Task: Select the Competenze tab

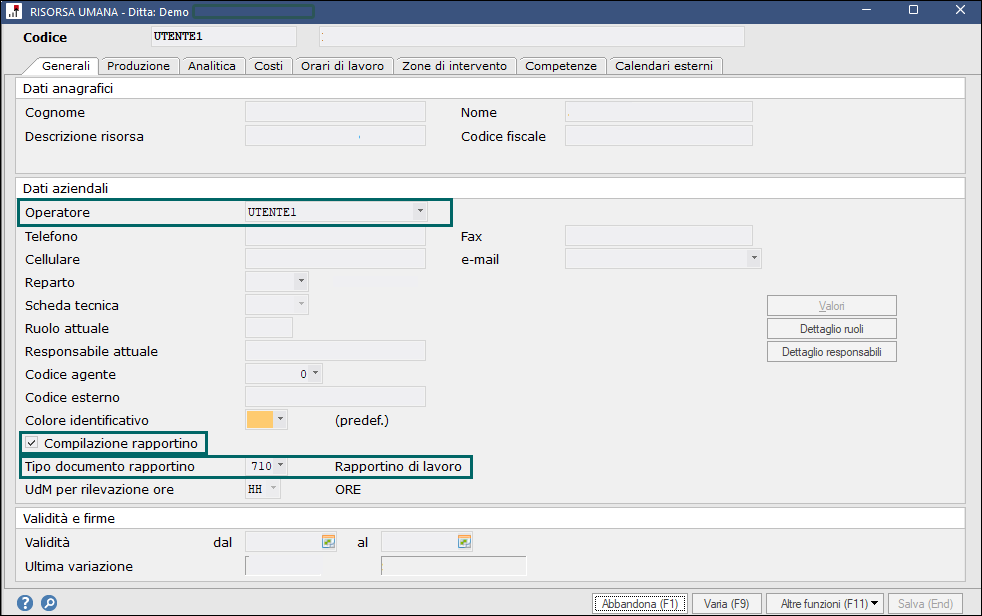Action: tap(561, 66)
